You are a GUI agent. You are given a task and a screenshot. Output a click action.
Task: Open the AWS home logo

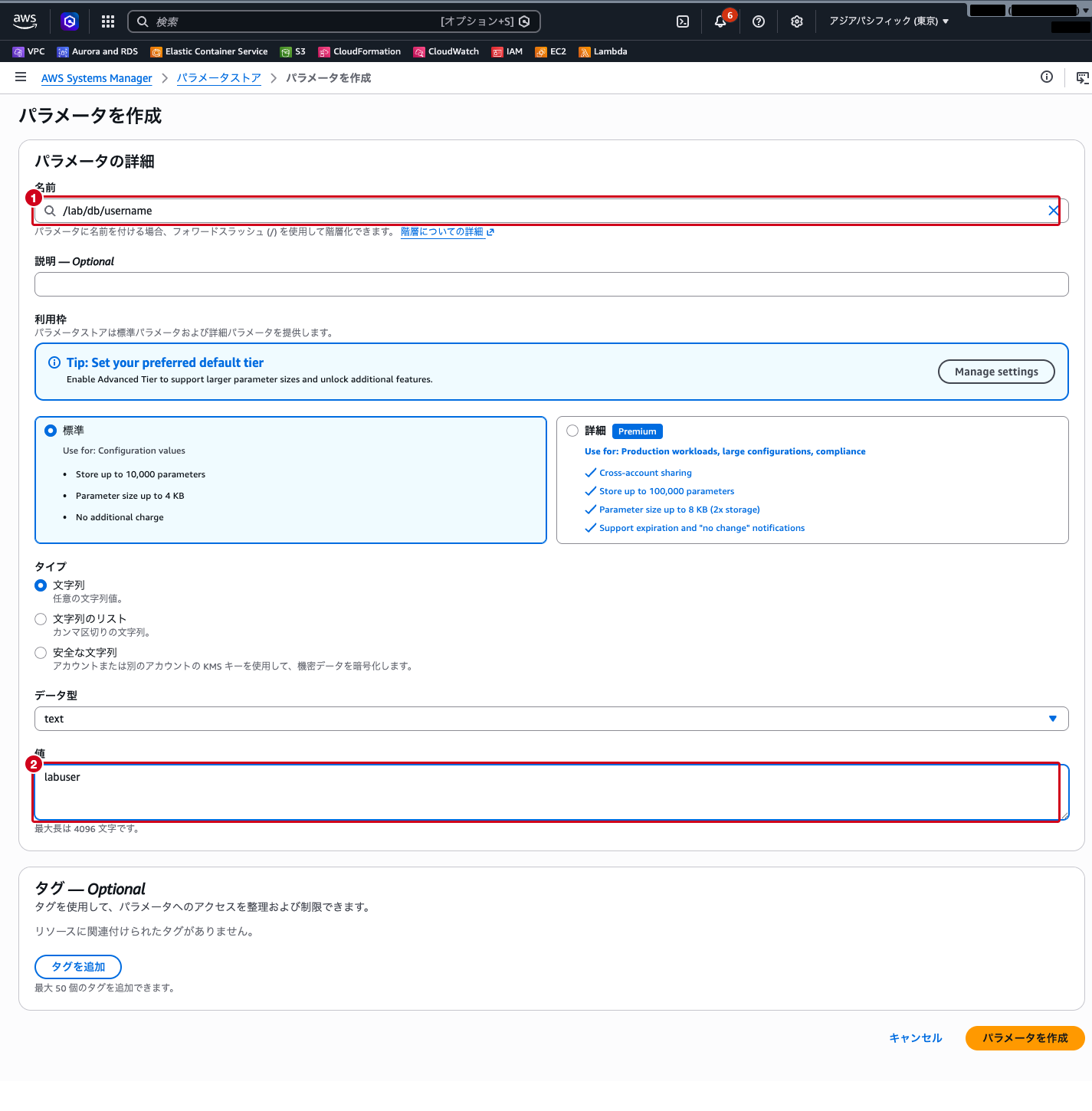pyautogui.click(x=25, y=21)
